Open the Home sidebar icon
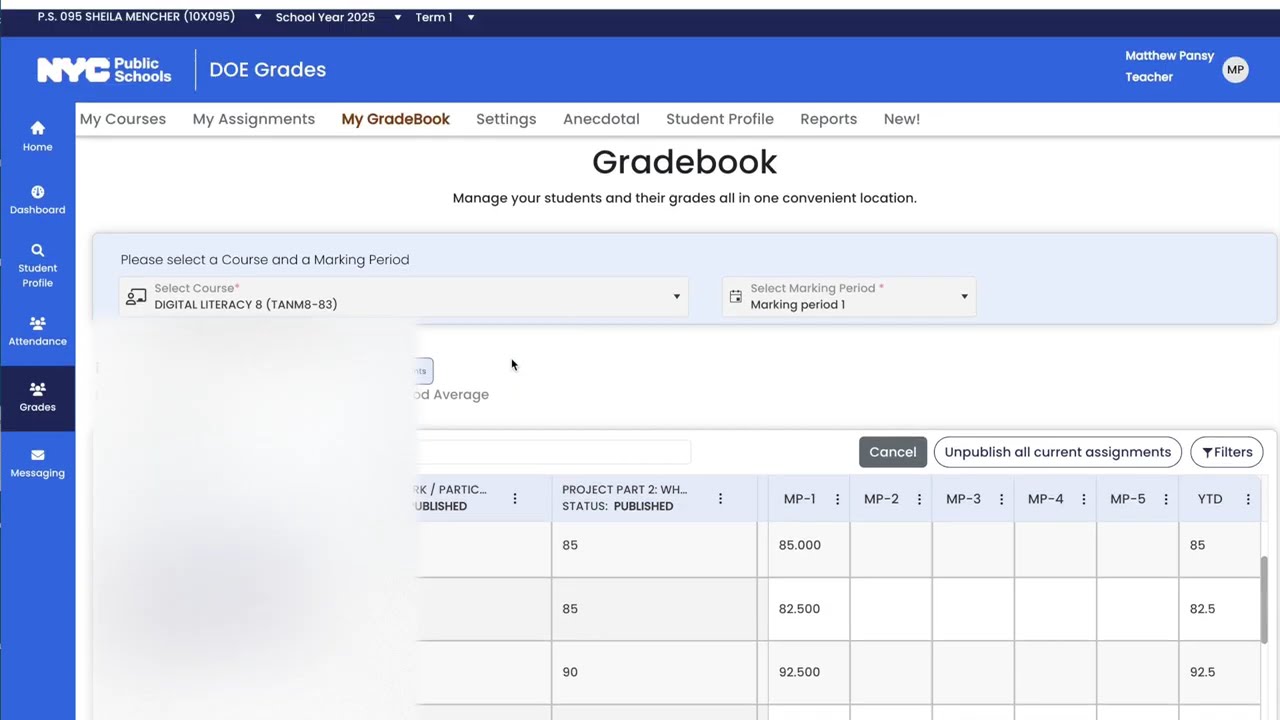This screenshot has height=720, width=1280. (37, 136)
